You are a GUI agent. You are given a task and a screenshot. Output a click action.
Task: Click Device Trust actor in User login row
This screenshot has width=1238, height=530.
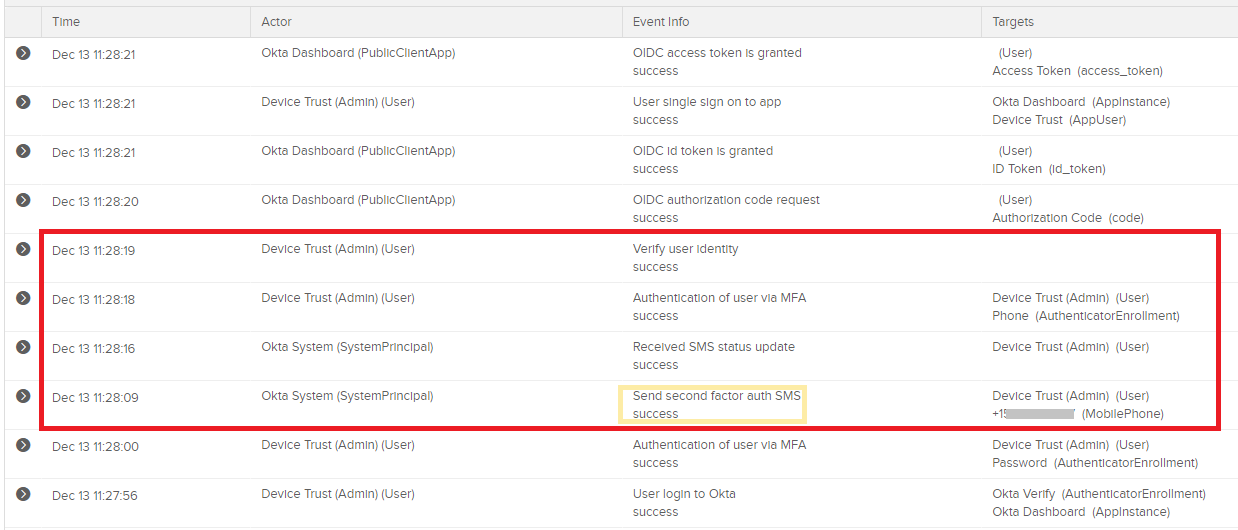click(338, 494)
